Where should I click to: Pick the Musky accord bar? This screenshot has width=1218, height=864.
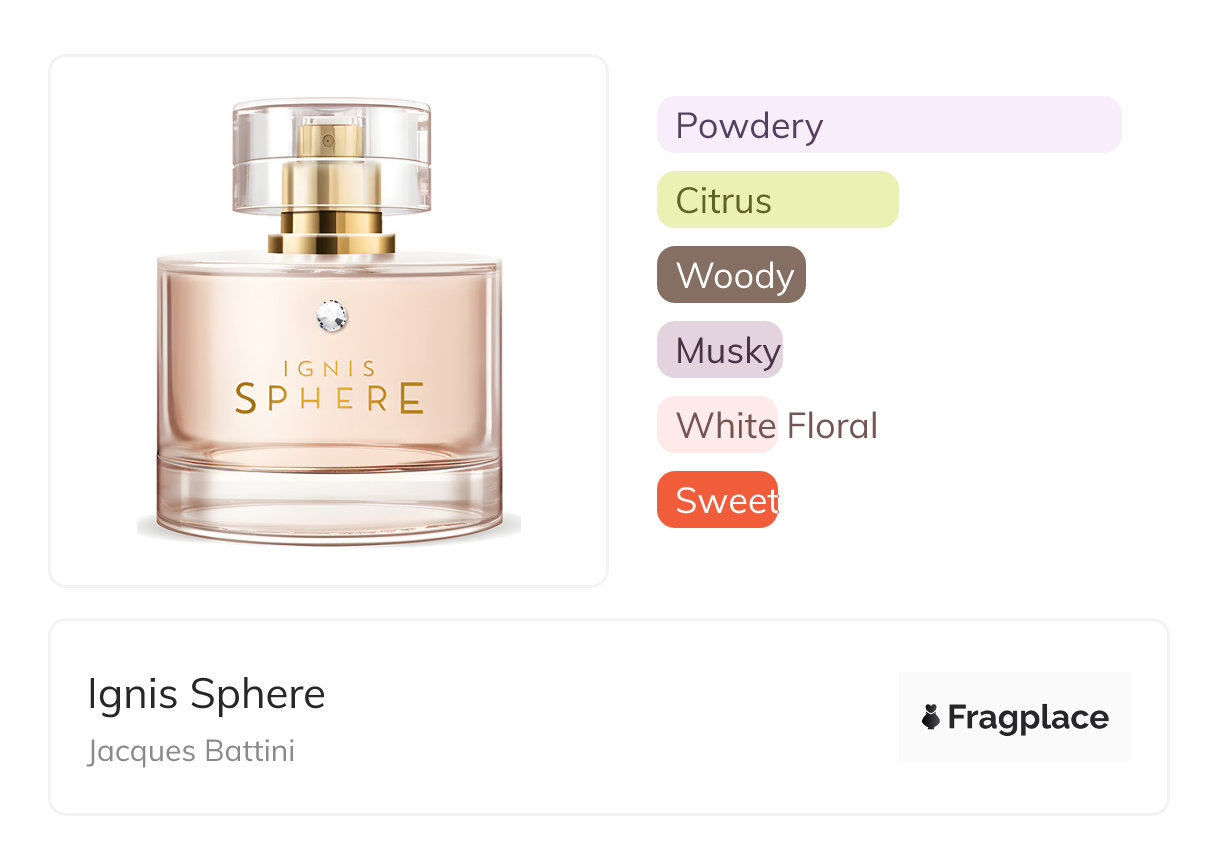(x=720, y=350)
